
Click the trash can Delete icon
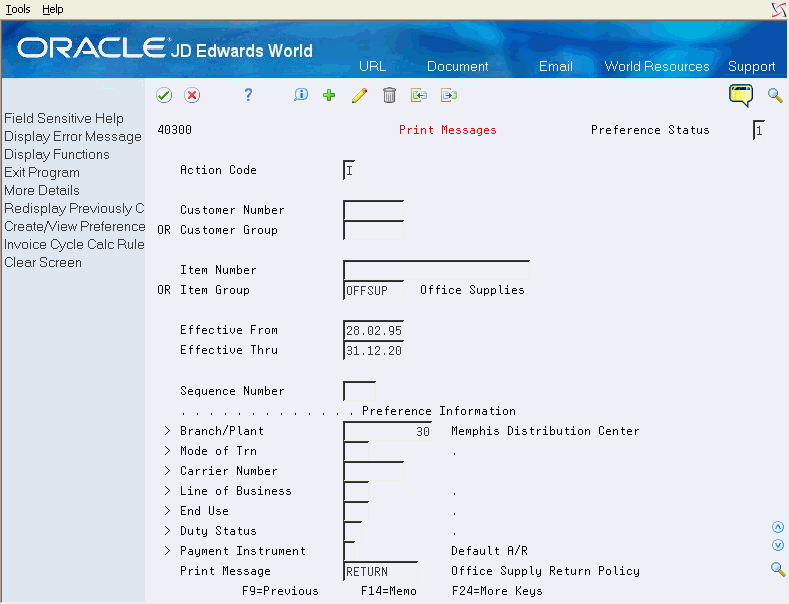(x=389, y=95)
